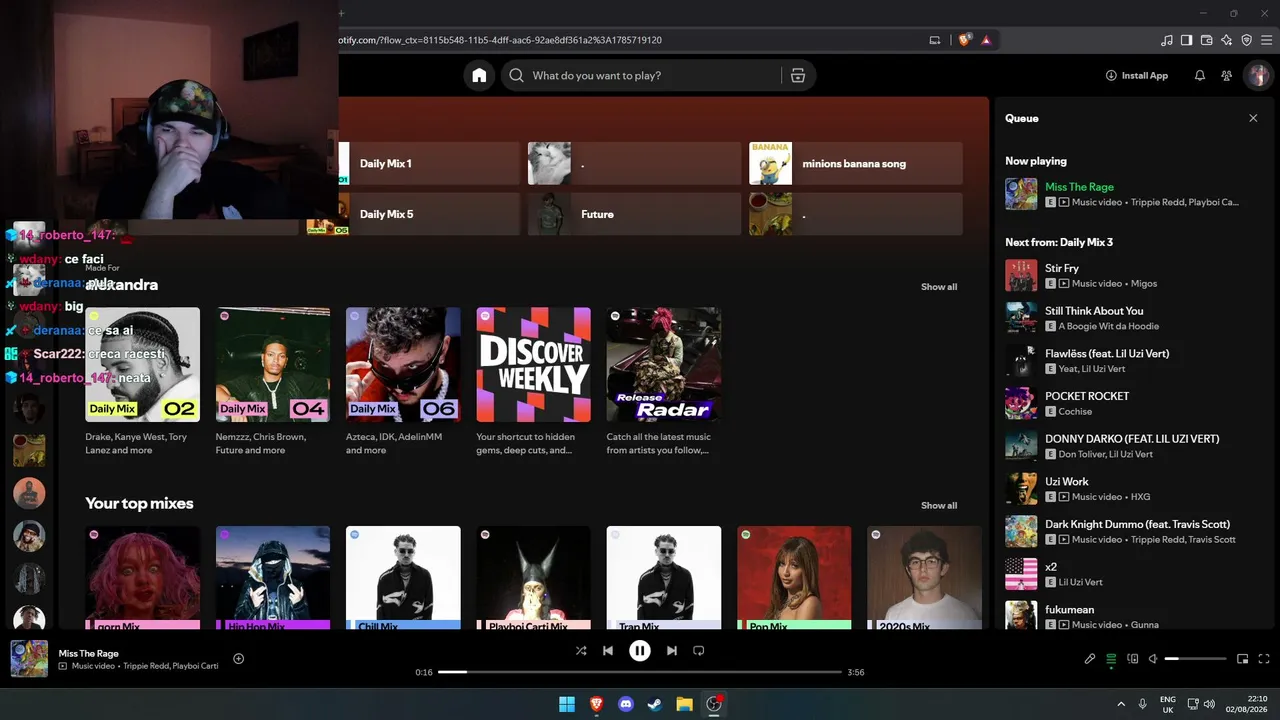Open the Daily Mix 06 playlist cover

[403, 364]
